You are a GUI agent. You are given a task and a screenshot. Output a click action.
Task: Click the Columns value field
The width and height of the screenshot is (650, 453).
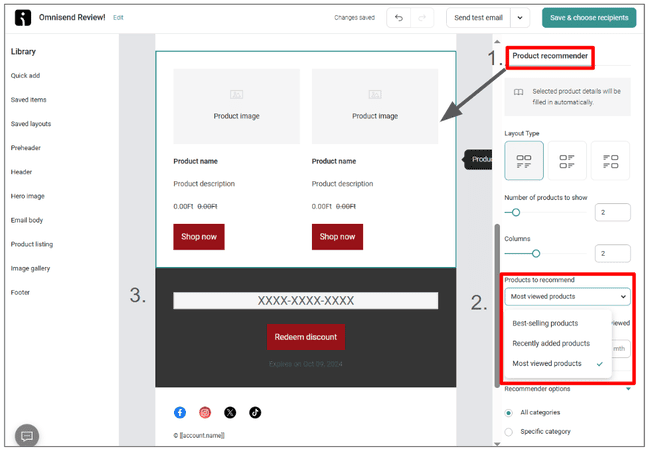pos(613,253)
